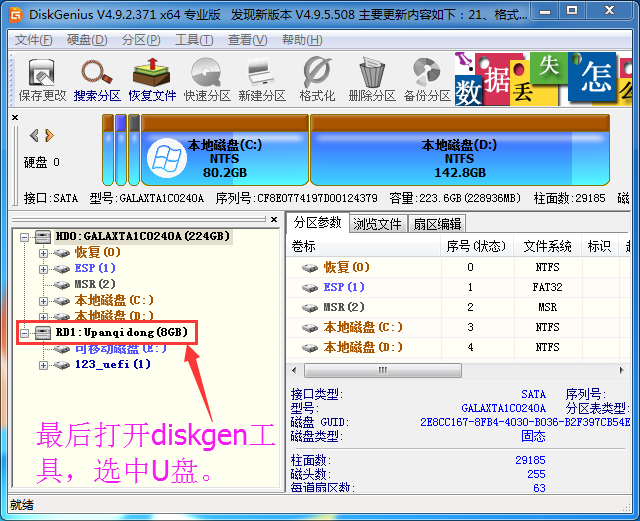Select 本地磁盘(D:) row in partition table
Screen dimensions: 640x521
[457, 347]
